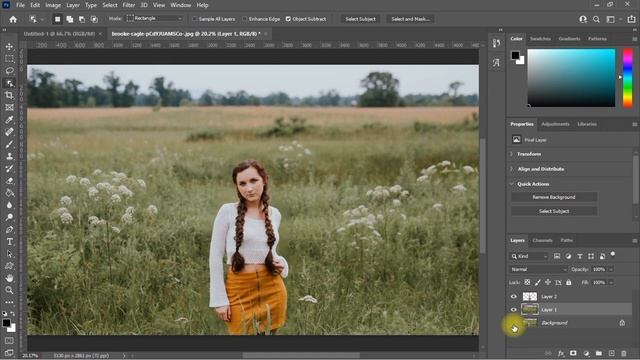
Task: Create a new layer with plus icon
Action: coord(611,353)
